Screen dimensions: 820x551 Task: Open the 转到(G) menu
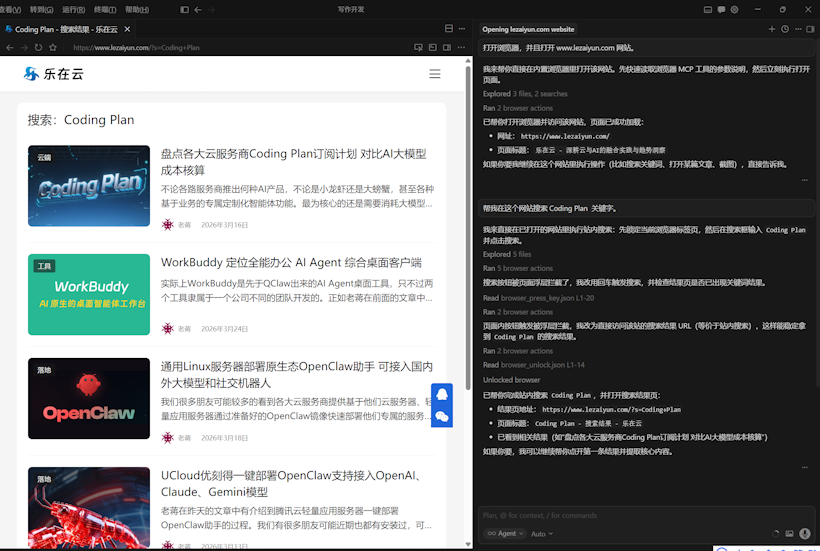click(41, 9)
